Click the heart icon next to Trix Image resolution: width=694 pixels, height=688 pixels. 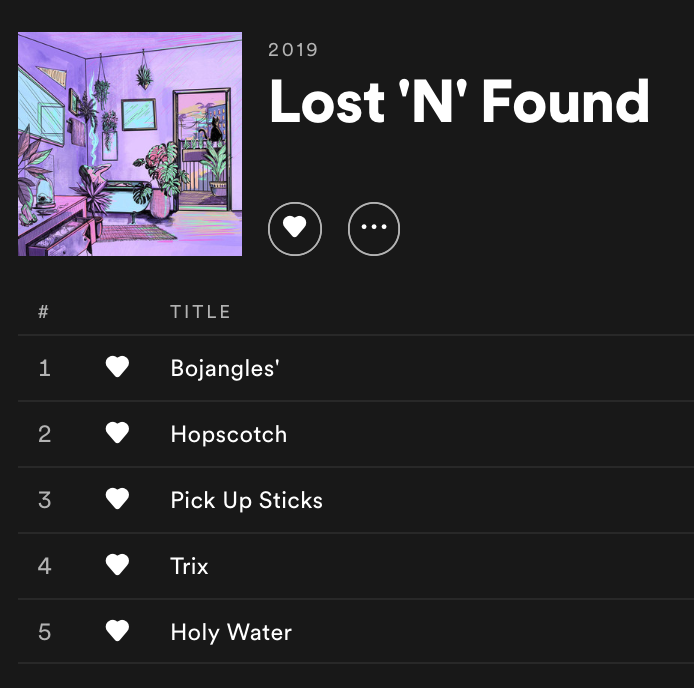click(x=117, y=566)
